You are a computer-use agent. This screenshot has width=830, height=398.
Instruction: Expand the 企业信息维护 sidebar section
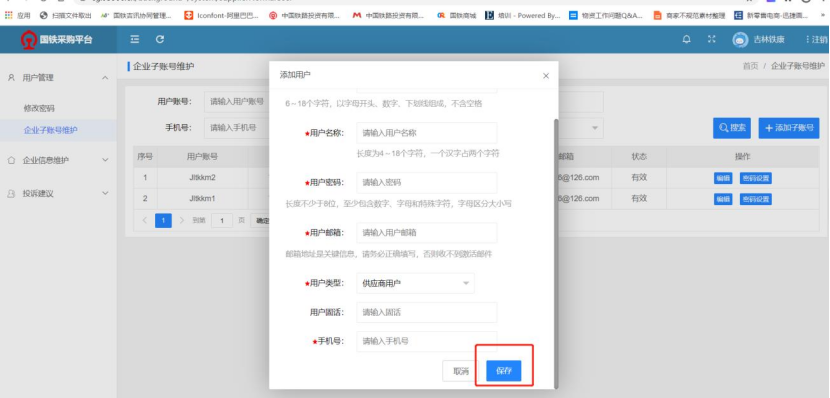pos(105,160)
